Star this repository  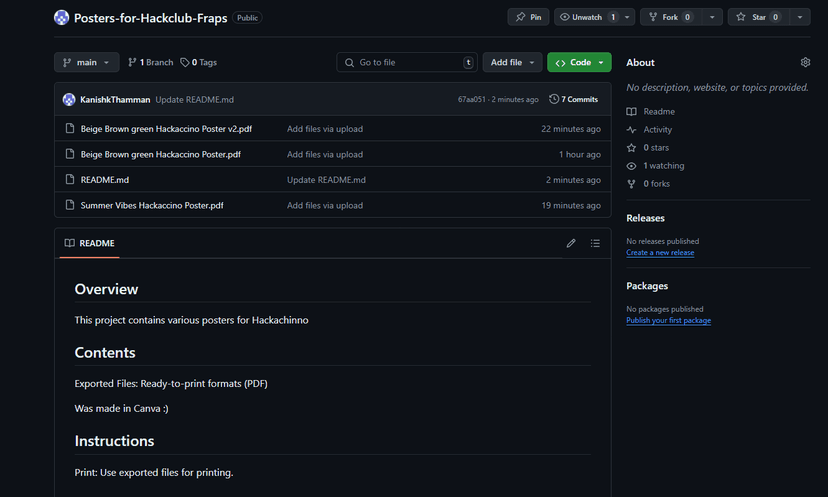[758, 17]
